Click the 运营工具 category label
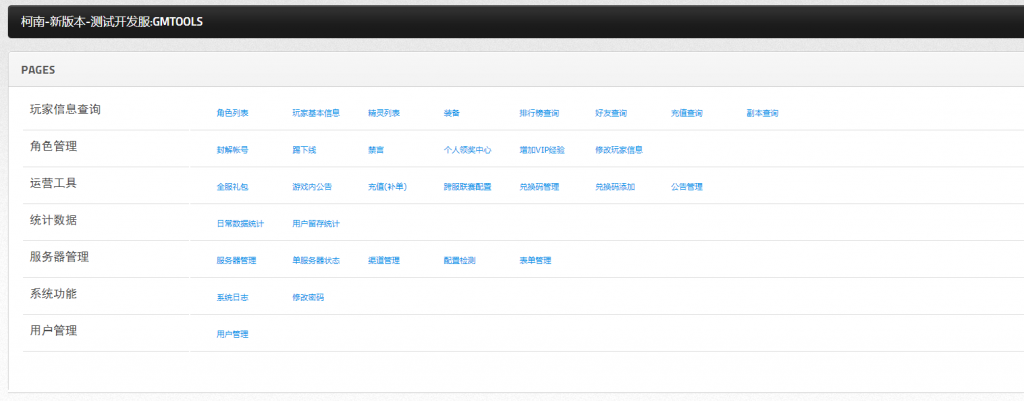Screen dimensions: 1024x401 (x=54, y=183)
